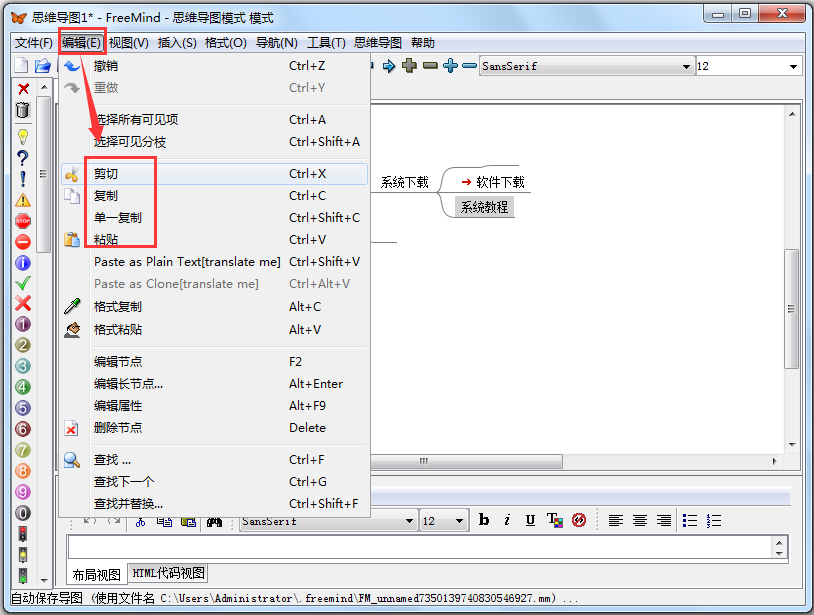Open the 帮助 menu
Screen dimensions: 814x615
coord(423,43)
